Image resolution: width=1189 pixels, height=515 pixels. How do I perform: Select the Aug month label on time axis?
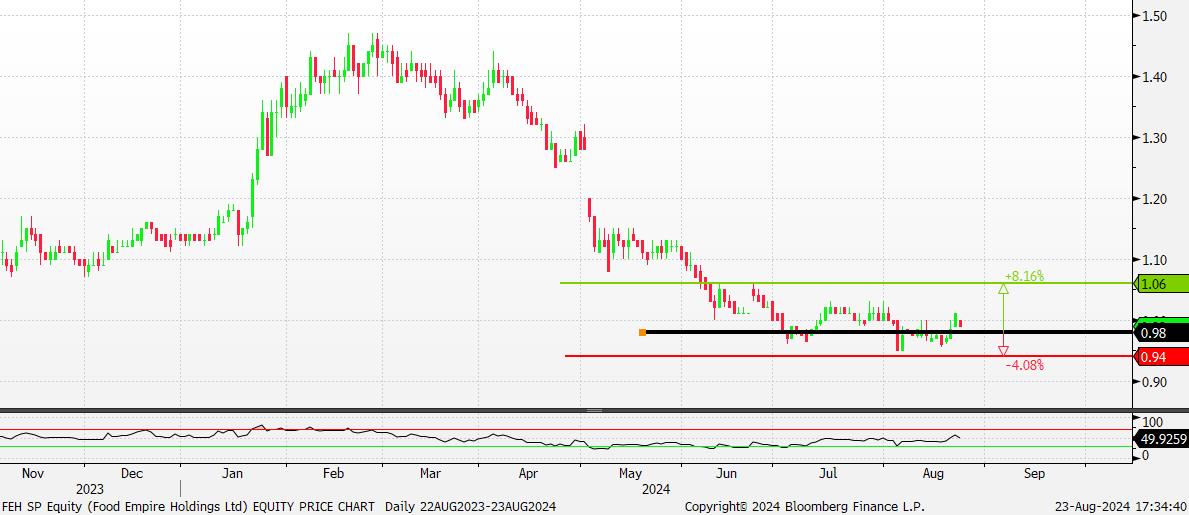932,473
